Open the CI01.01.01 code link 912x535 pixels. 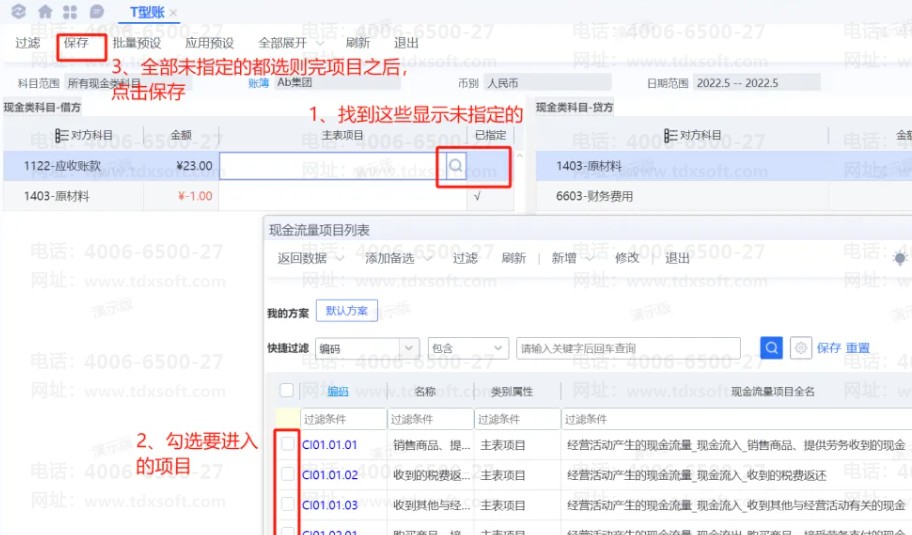[330, 445]
